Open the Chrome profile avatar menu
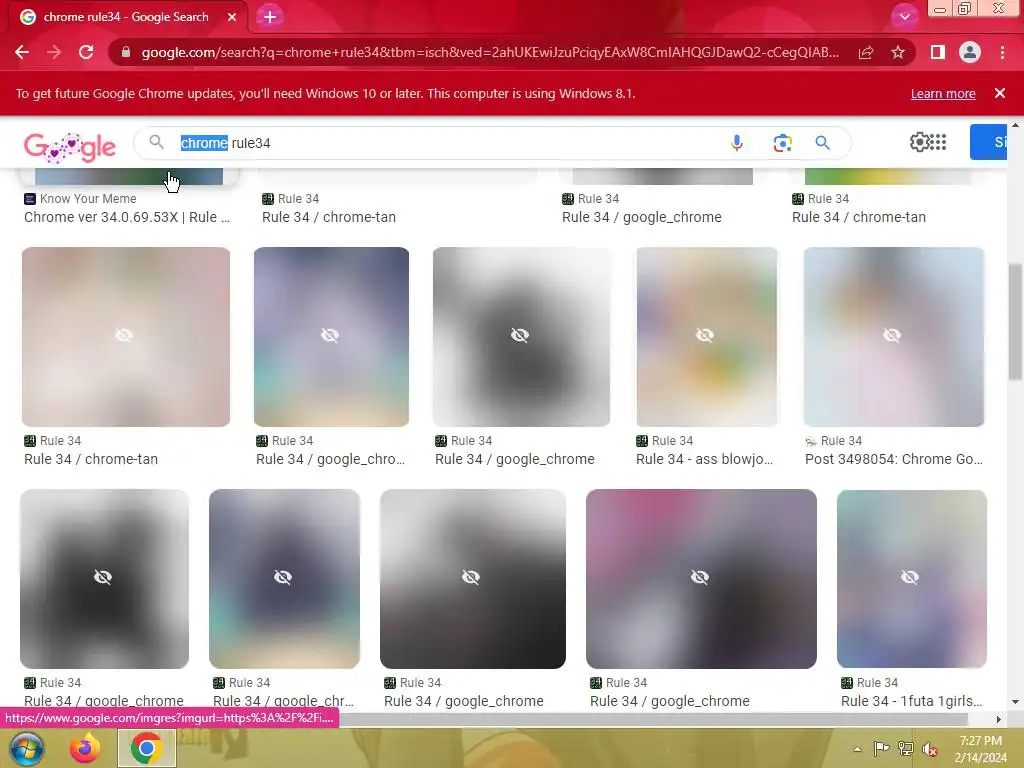 [x=970, y=52]
